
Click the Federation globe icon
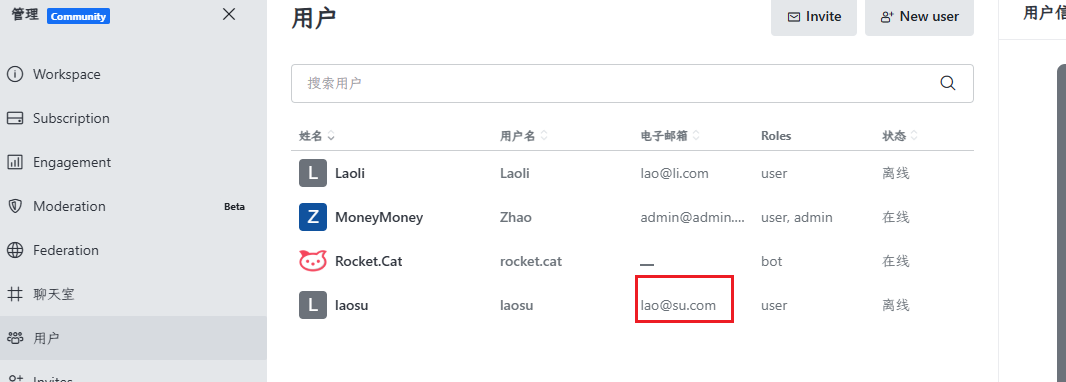[x=15, y=250]
